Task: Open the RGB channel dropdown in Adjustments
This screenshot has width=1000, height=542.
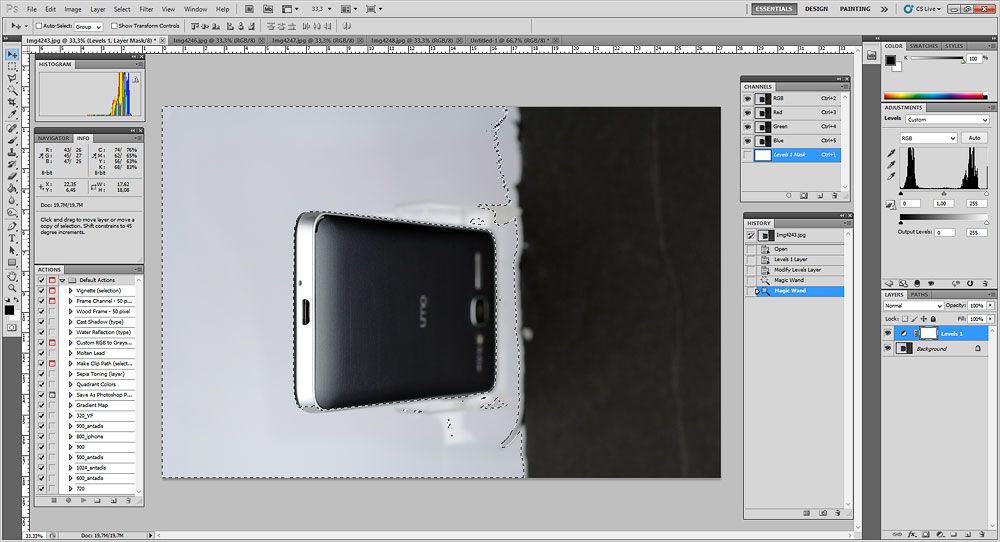Action: 928,138
